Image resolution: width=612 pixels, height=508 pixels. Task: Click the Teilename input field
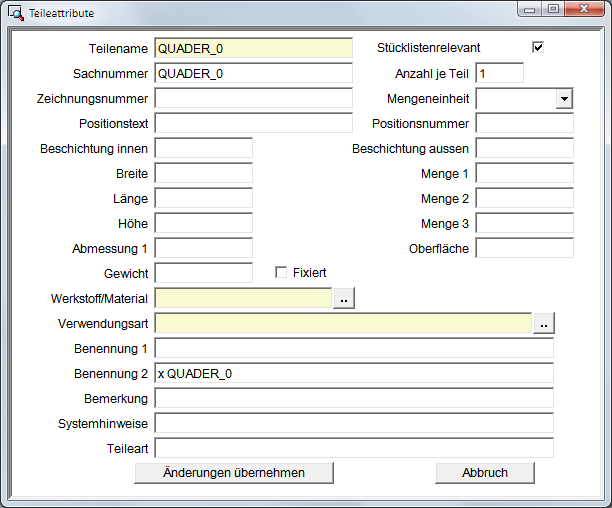[x=253, y=48]
